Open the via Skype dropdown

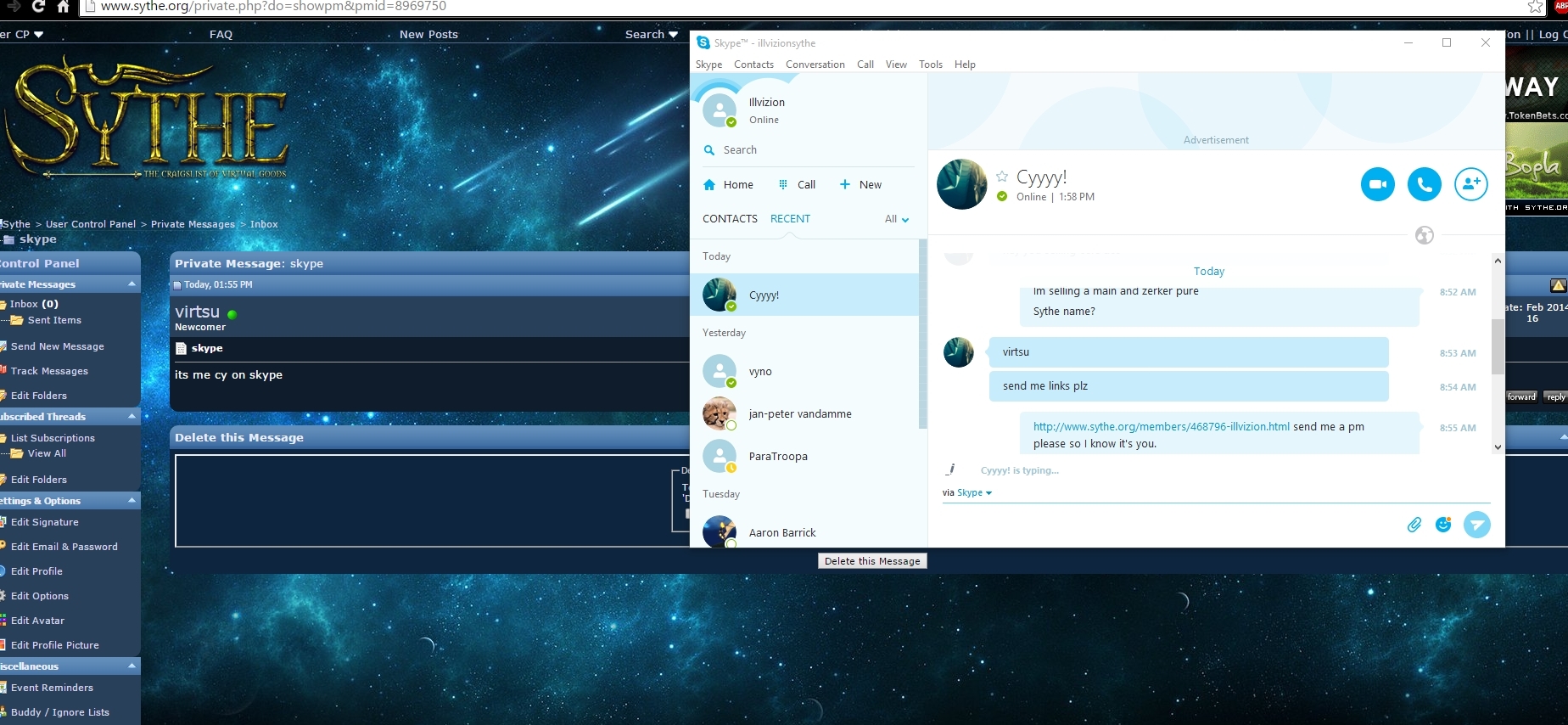tap(974, 492)
